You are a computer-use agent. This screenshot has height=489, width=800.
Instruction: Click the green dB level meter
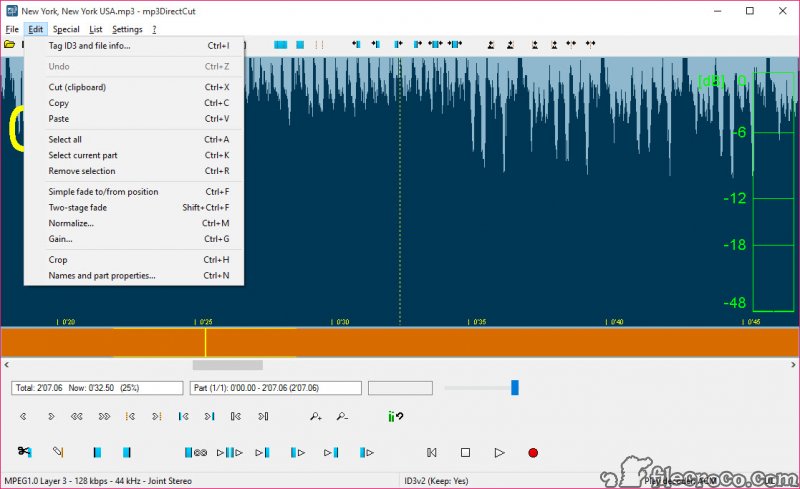(773, 192)
